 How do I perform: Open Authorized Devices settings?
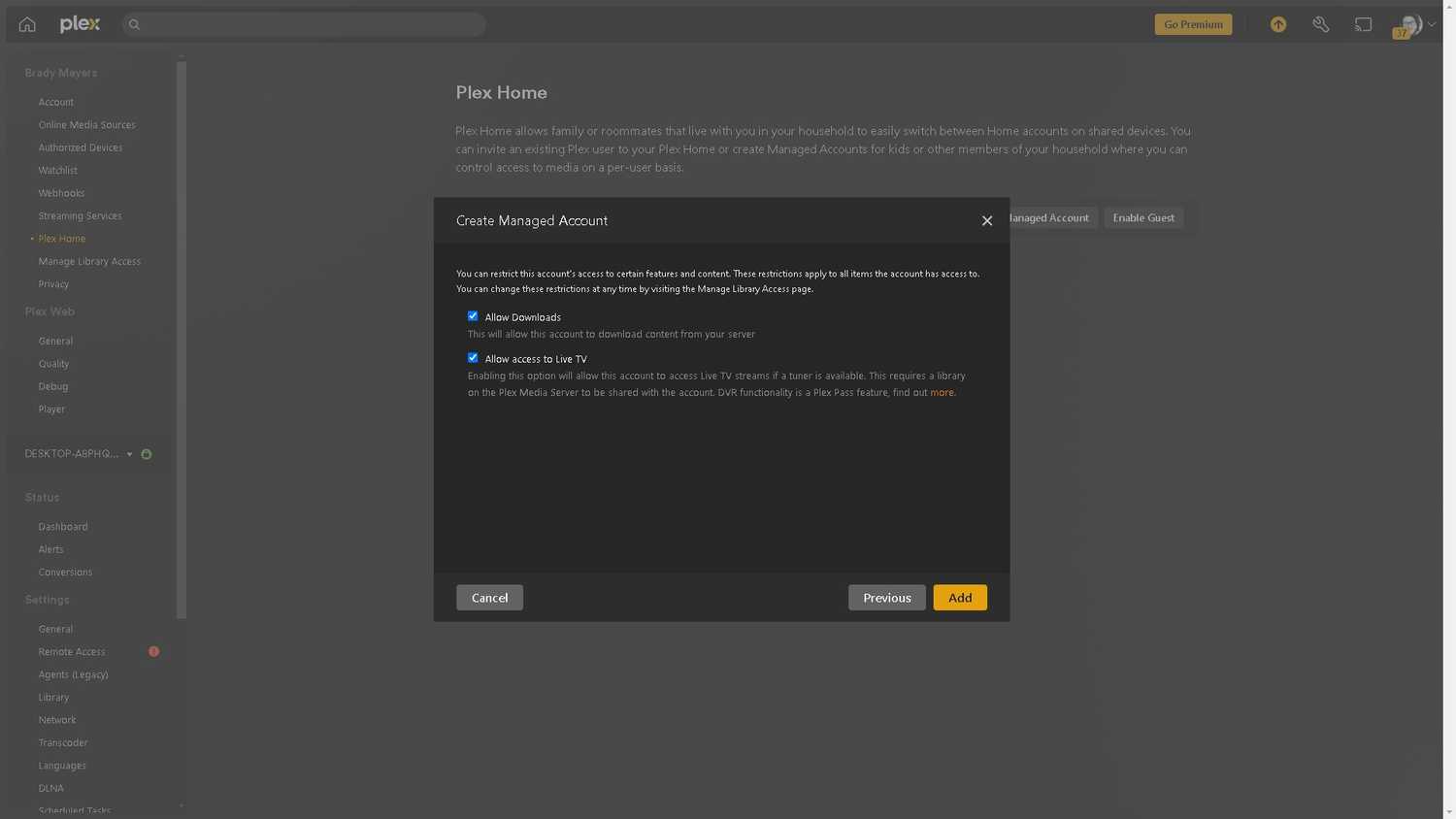pyautogui.click(x=81, y=147)
